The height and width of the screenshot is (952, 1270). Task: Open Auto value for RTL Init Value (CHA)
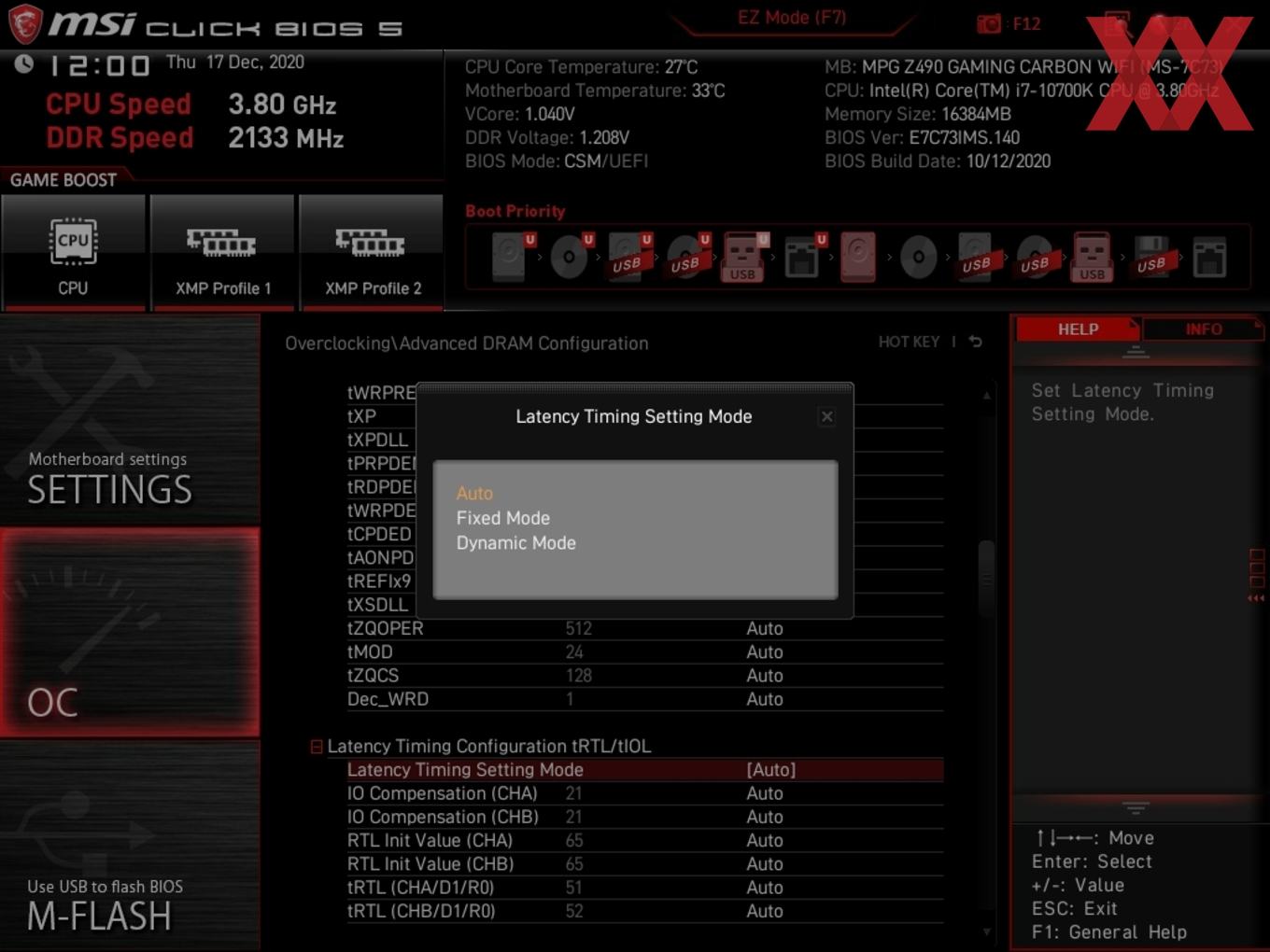[765, 840]
